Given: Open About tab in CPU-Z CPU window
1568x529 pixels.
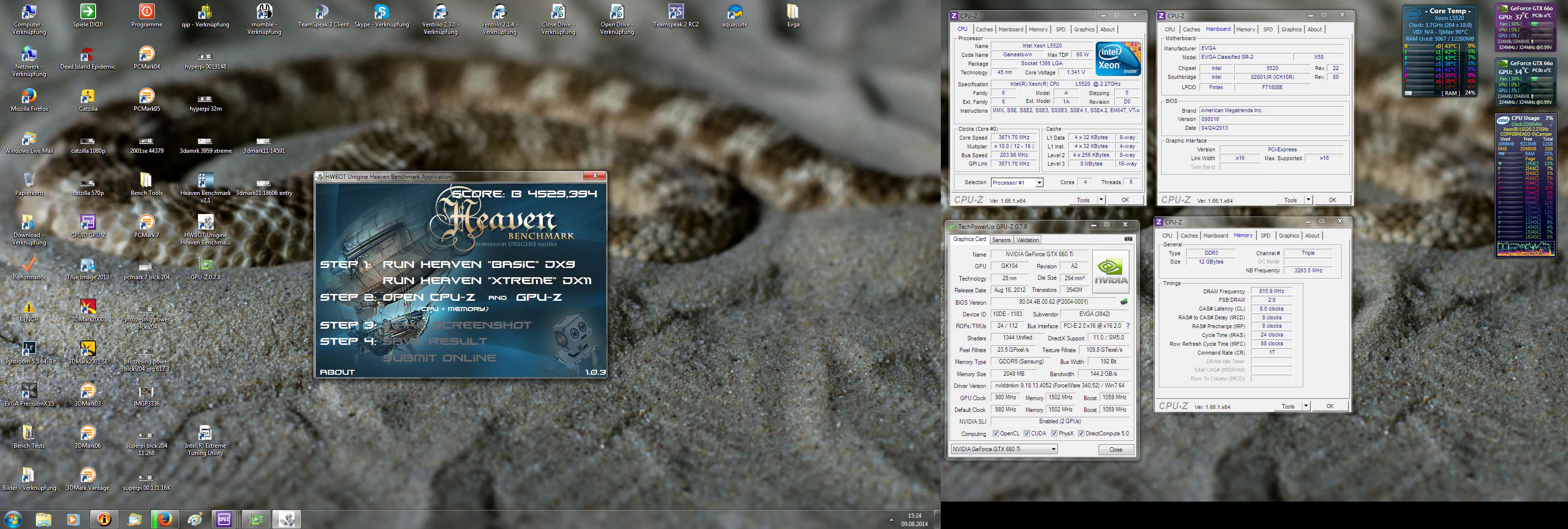Looking at the screenshot, I should [1107, 29].
